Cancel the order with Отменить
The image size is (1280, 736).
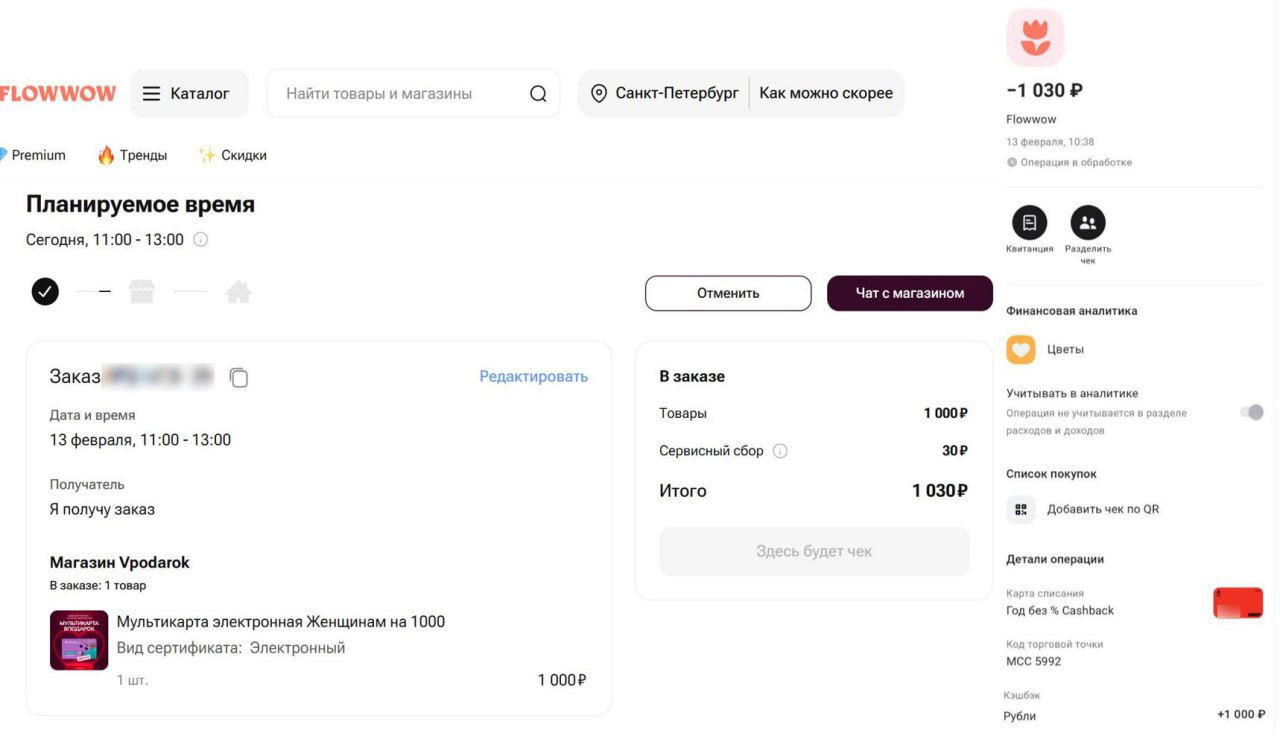click(728, 292)
